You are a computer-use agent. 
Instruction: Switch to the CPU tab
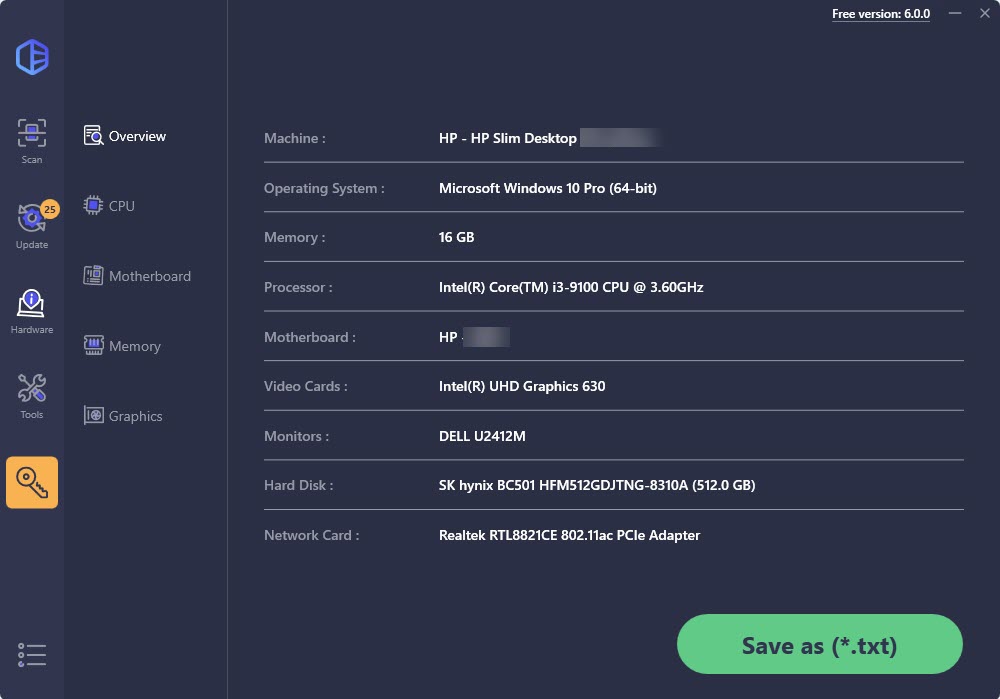[x=109, y=205]
